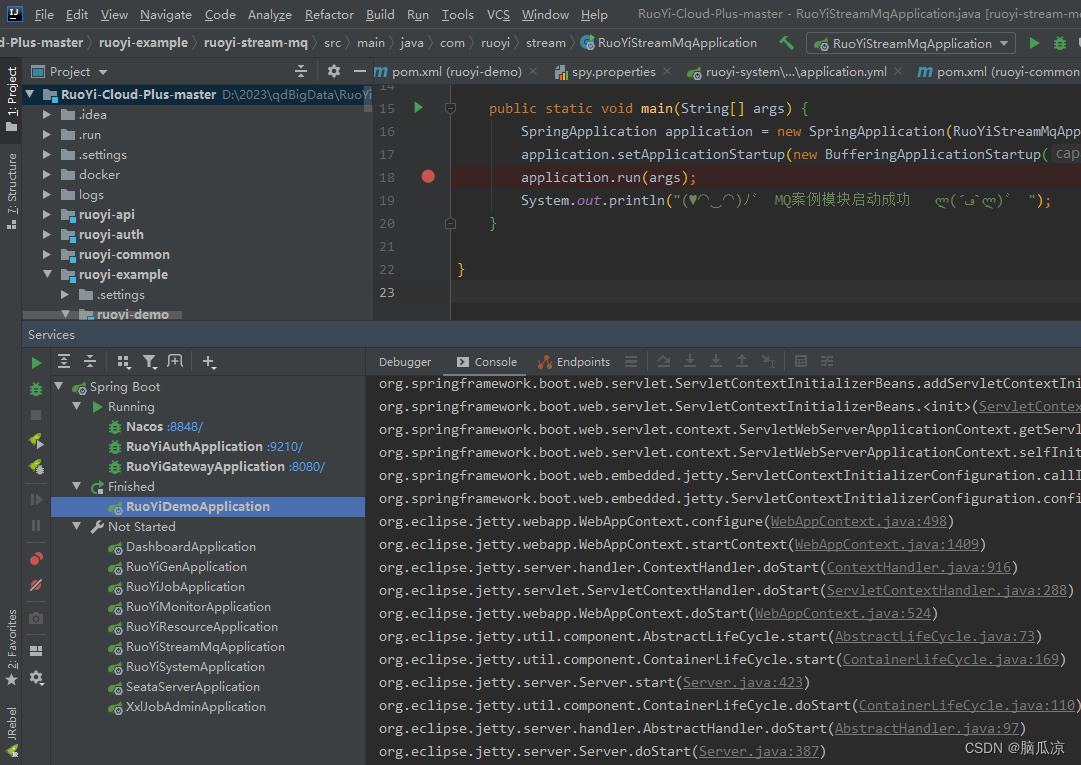Click the Resume Program icon

click(x=36, y=500)
